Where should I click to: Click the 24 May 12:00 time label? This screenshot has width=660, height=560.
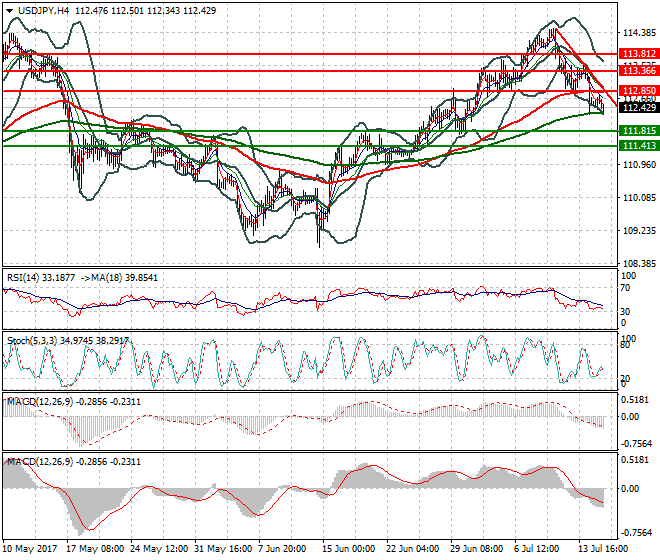pos(159,549)
